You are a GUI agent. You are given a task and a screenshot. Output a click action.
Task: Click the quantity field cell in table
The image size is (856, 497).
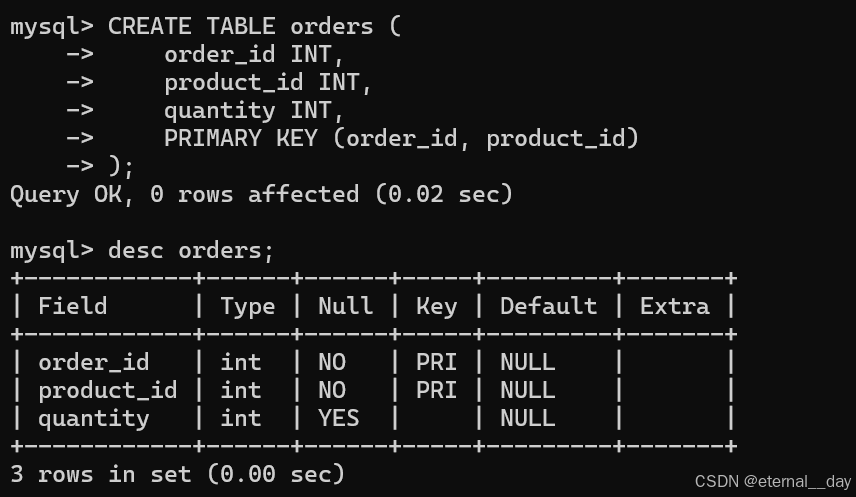(93, 419)
